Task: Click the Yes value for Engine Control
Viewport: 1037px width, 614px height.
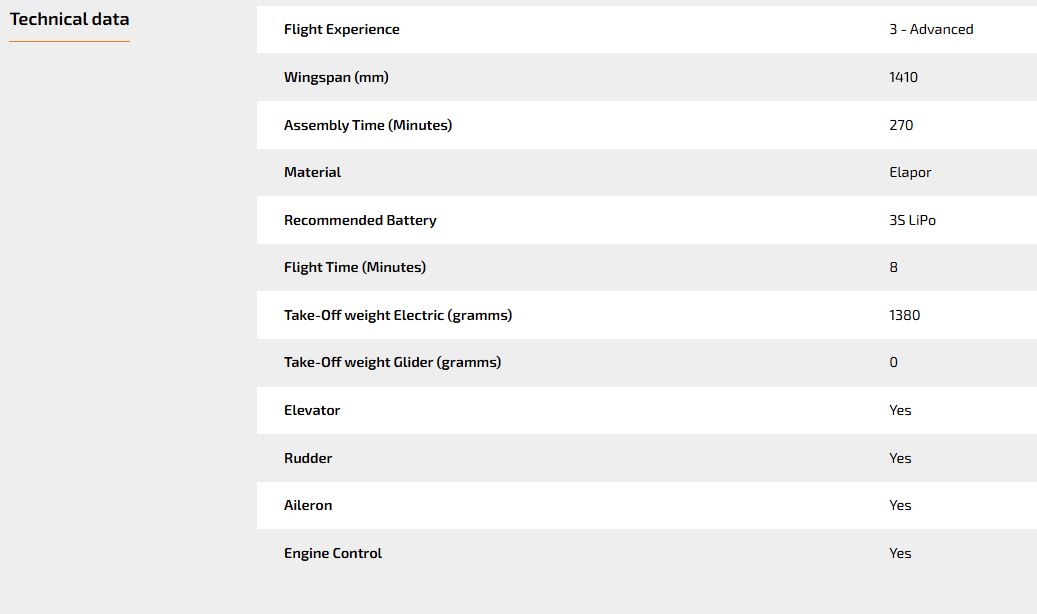Action: pos(900,553)
